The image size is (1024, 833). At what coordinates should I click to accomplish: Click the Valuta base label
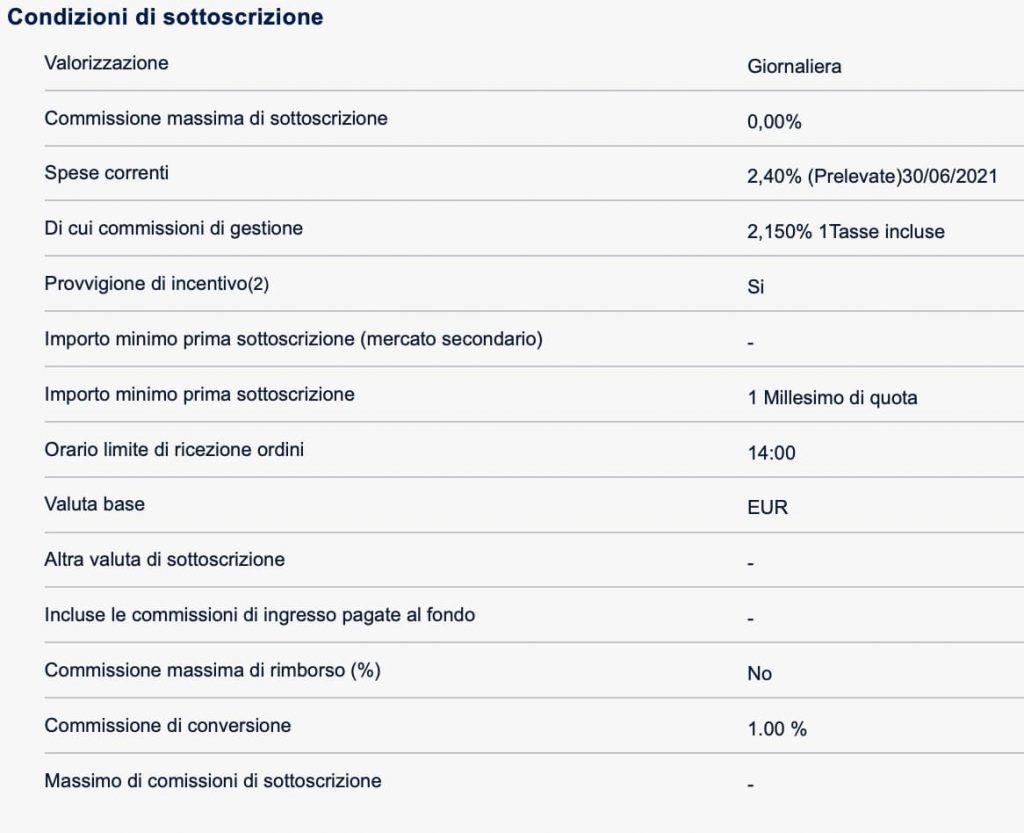pos(95,504)
